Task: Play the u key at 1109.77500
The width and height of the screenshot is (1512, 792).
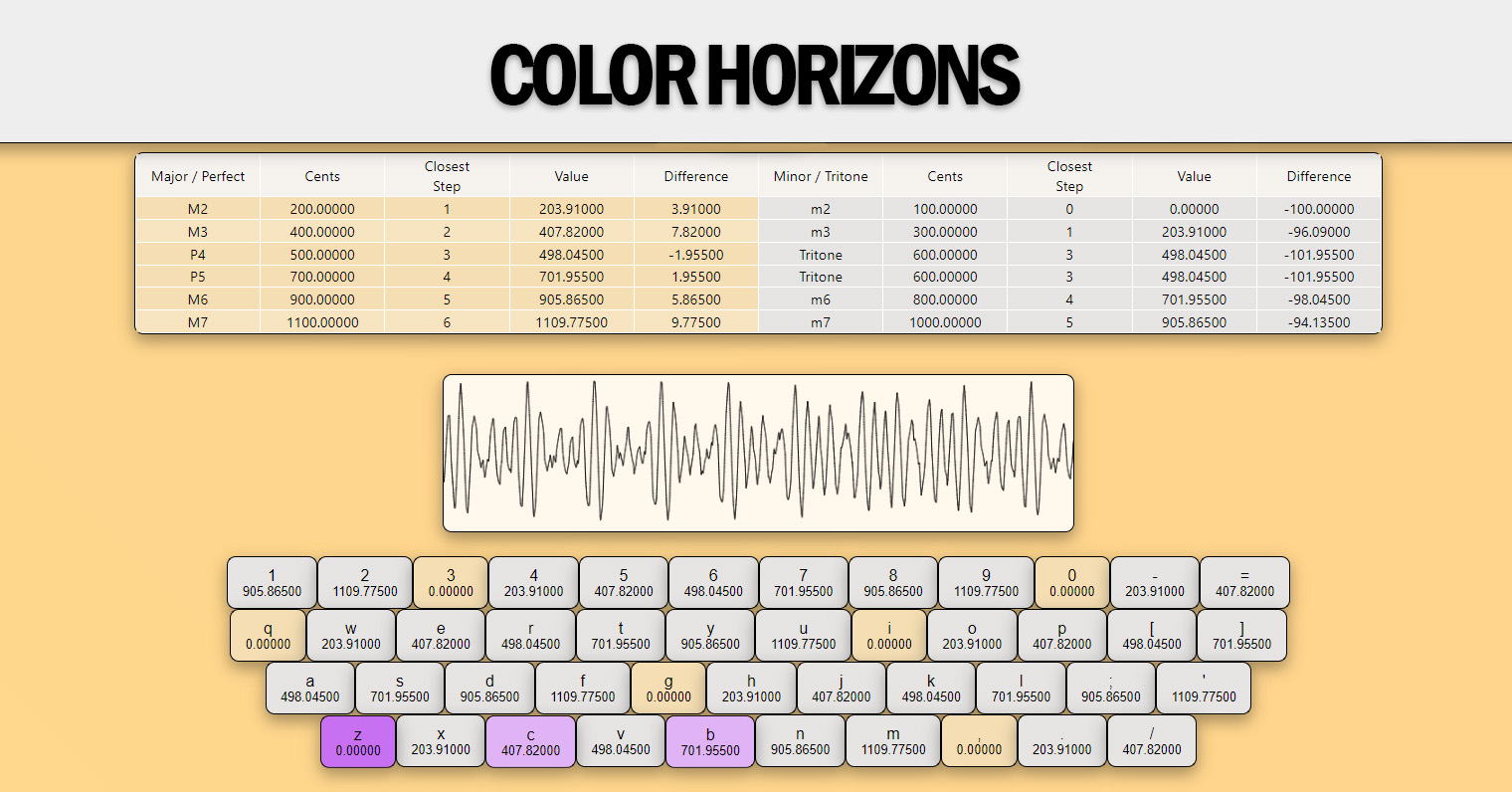Action: pyautogui.click(x=804, y=636)
